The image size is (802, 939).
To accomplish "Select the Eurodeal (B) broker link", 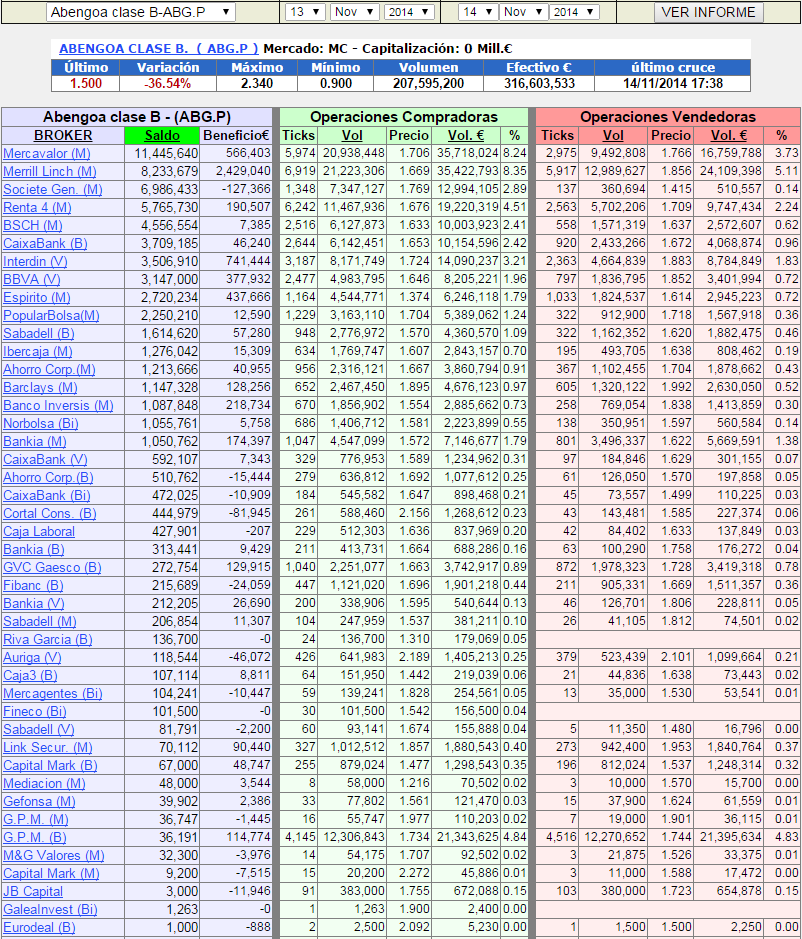I will click(x=39, y=927).
